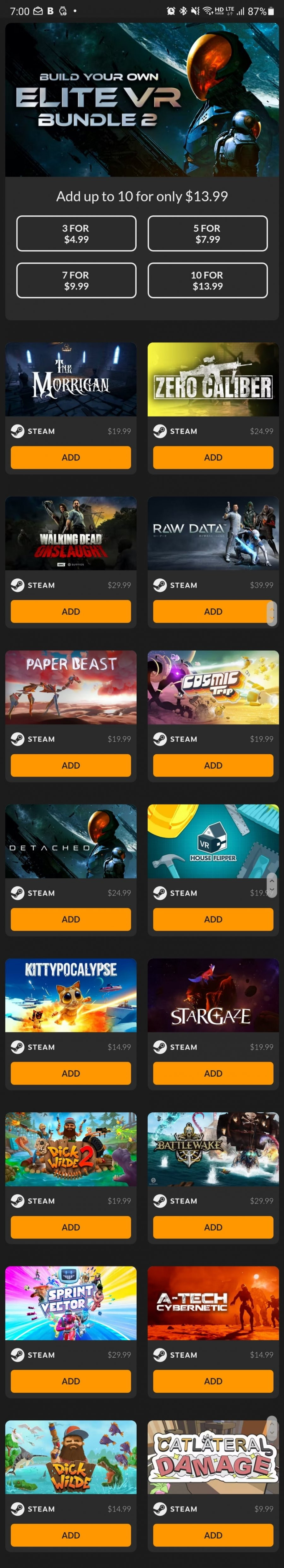The width and height of the screenshot is (284, 1568).
Task: Tap the Steam logo under Kittypocalypse
Action: [x=17, y=1047]
